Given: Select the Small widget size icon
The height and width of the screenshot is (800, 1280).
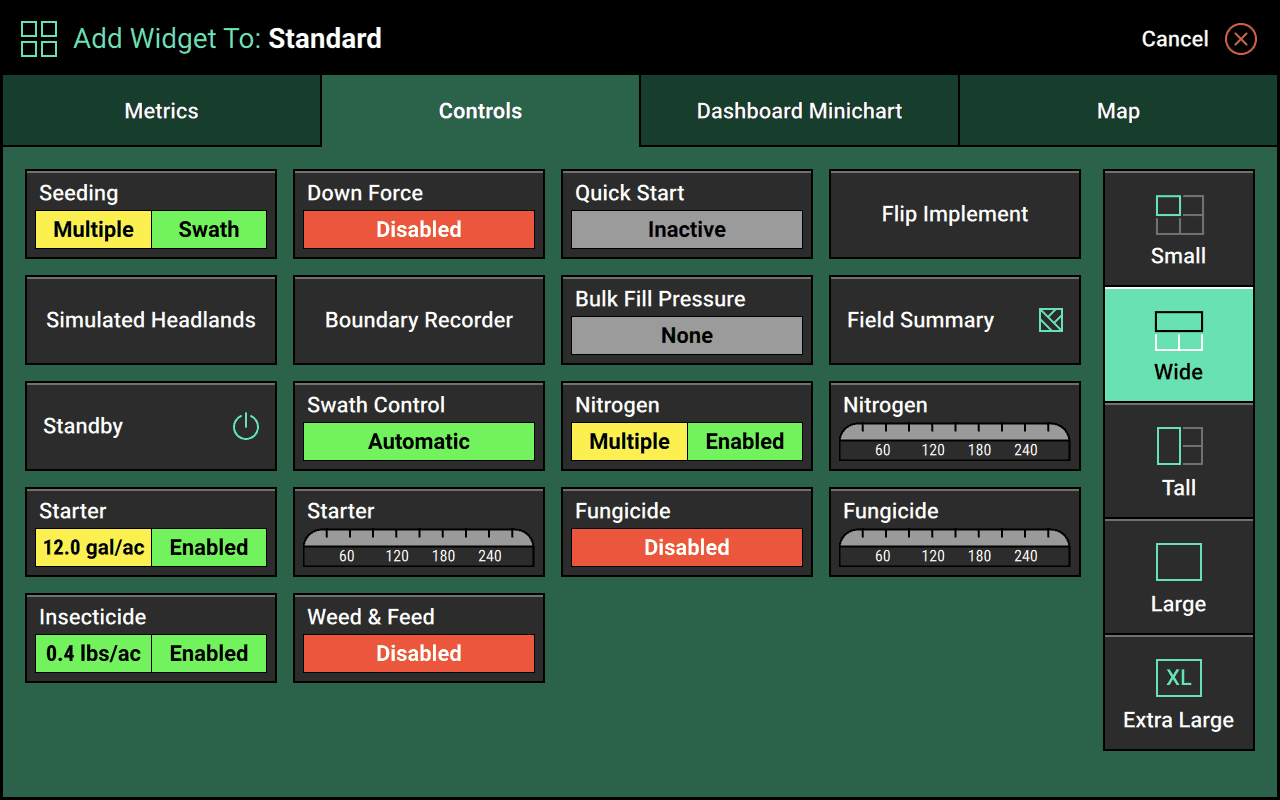Looking at the screenshot, I should [1179, 215].
